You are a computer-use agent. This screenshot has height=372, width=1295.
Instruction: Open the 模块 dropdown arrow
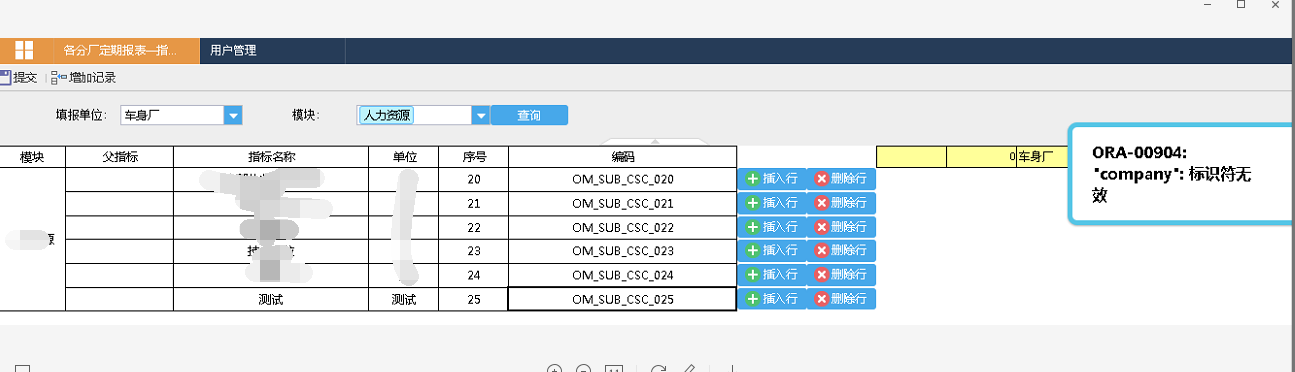[x=480, y=116]
